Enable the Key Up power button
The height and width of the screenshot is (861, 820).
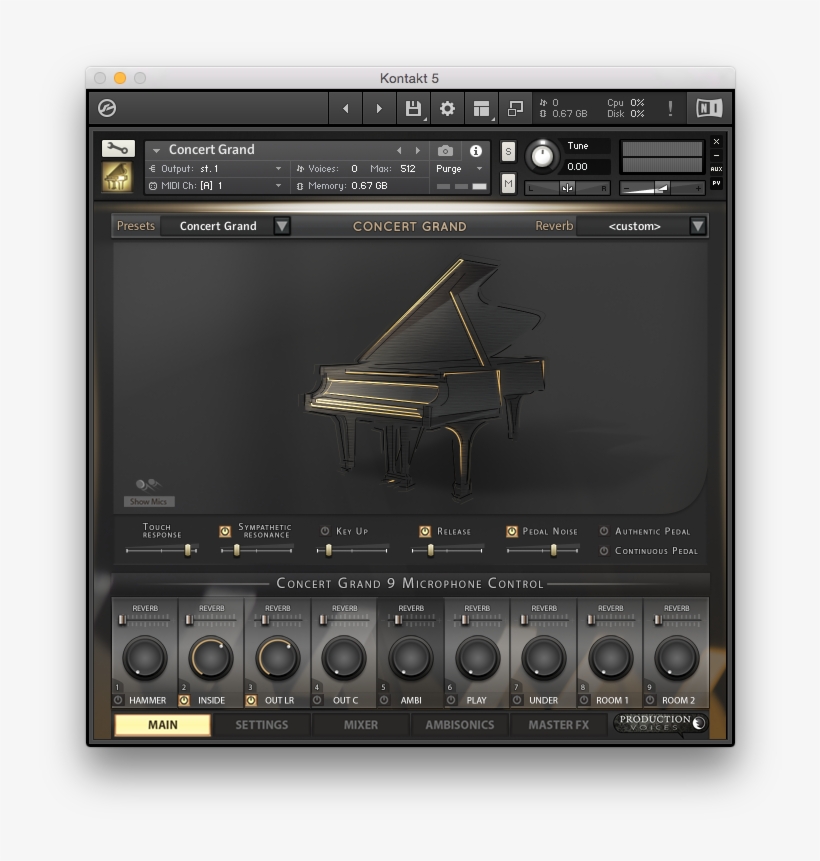(325, 531)
